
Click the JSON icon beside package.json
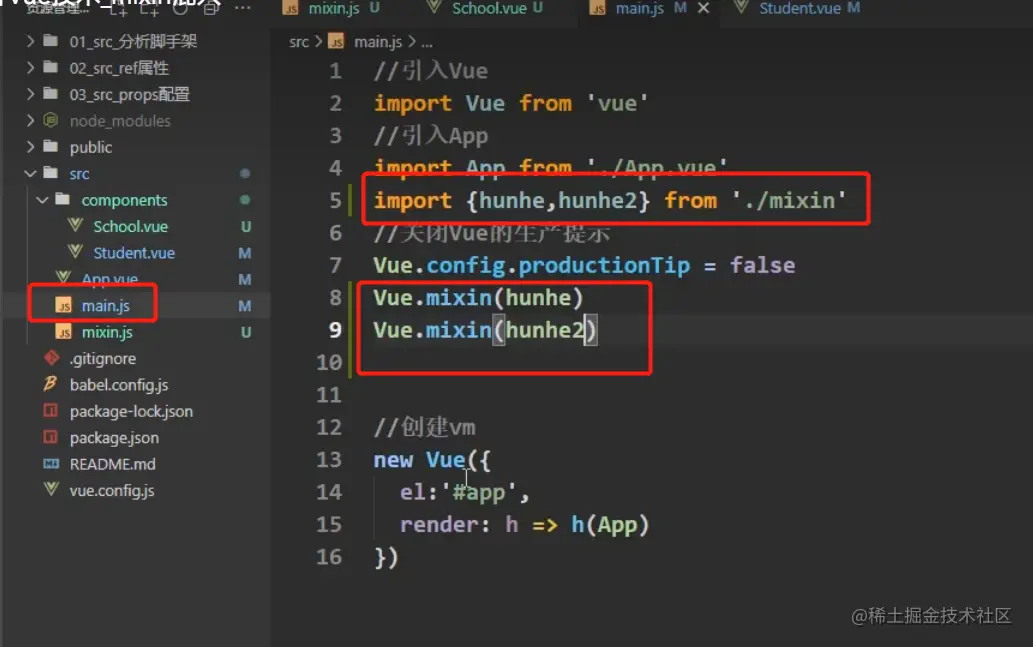[51, 437]
